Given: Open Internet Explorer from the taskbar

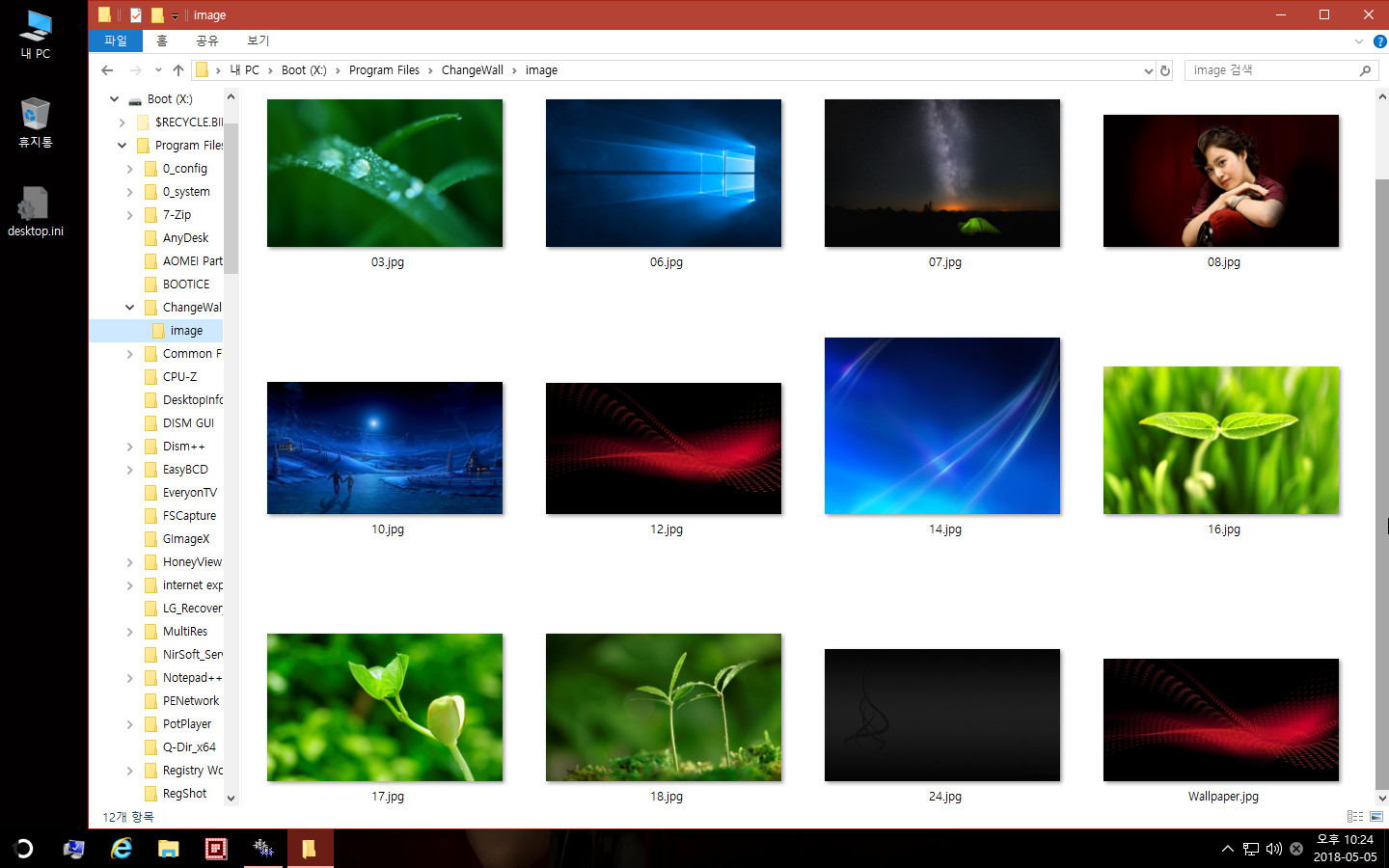Looking at the screenshot, I should coord(122,849).
